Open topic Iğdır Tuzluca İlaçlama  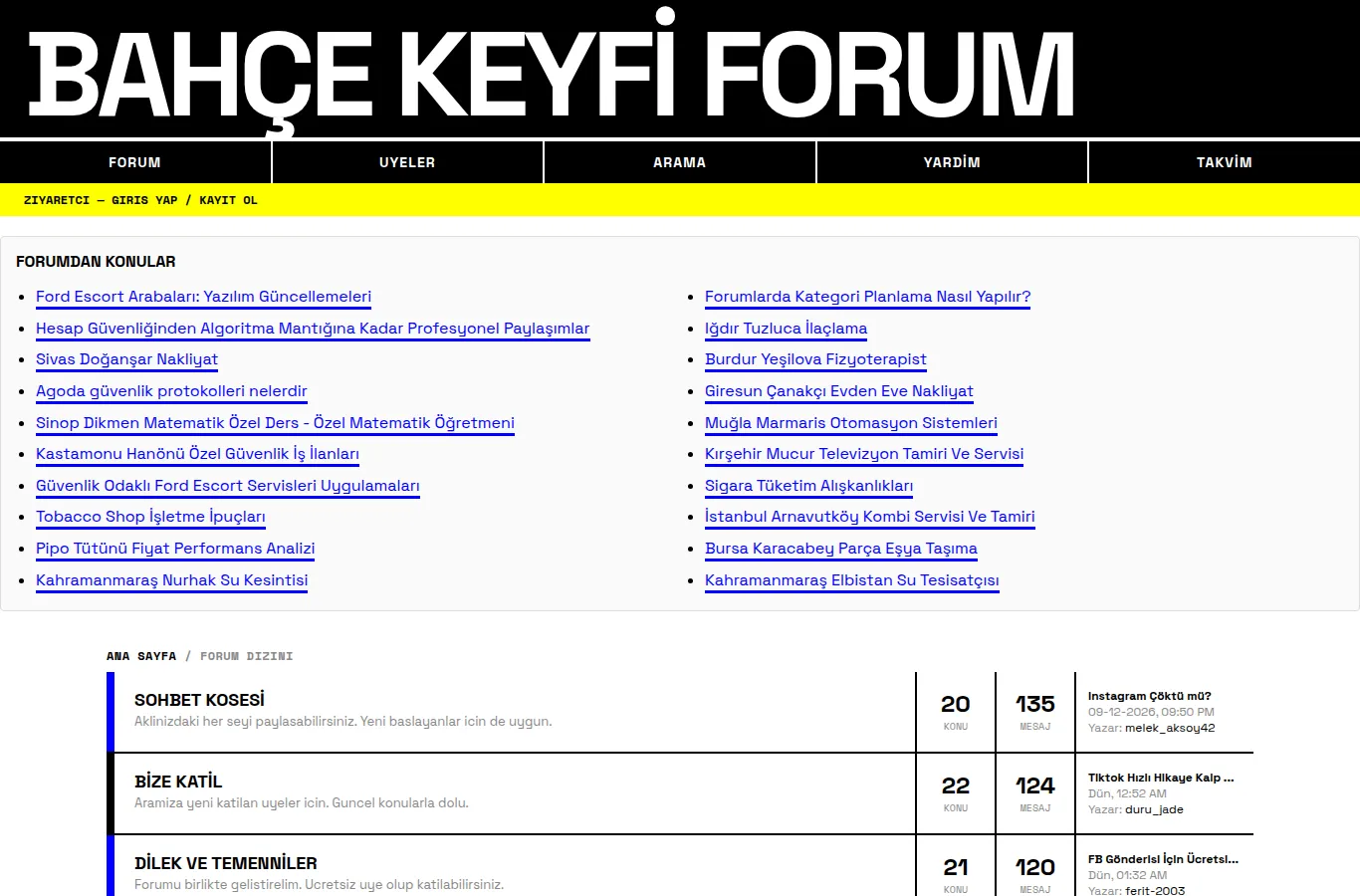pos(786,329)
